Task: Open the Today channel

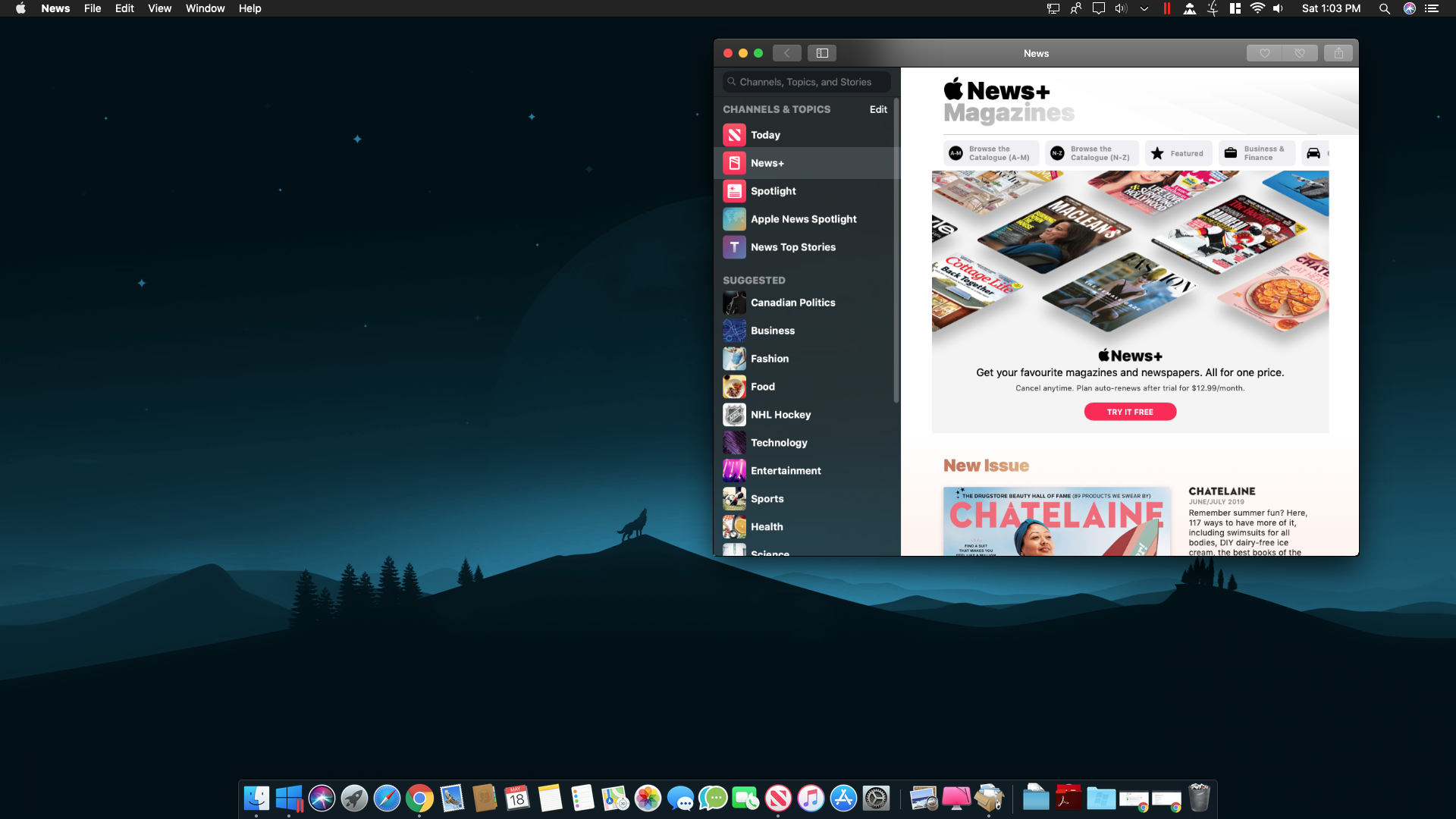Action: (x=807, y=135)
